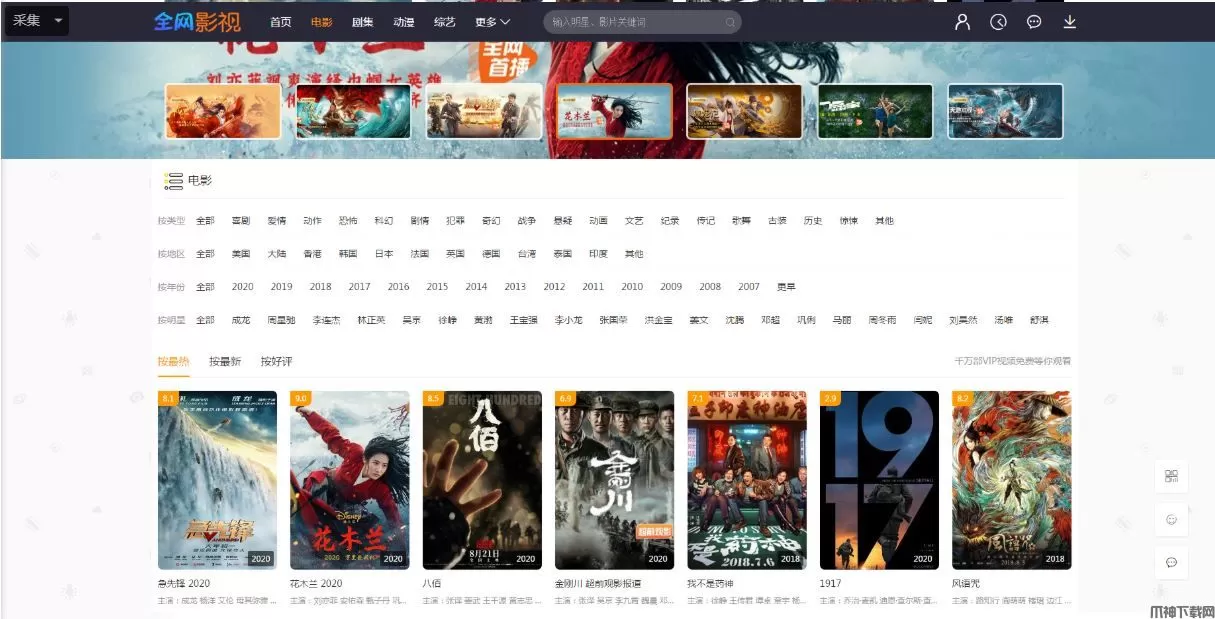Click the chat bubble icon on right sidebar
Image resolution: width=1215 pixels, height=619 pixels.
click(1171, 562)
